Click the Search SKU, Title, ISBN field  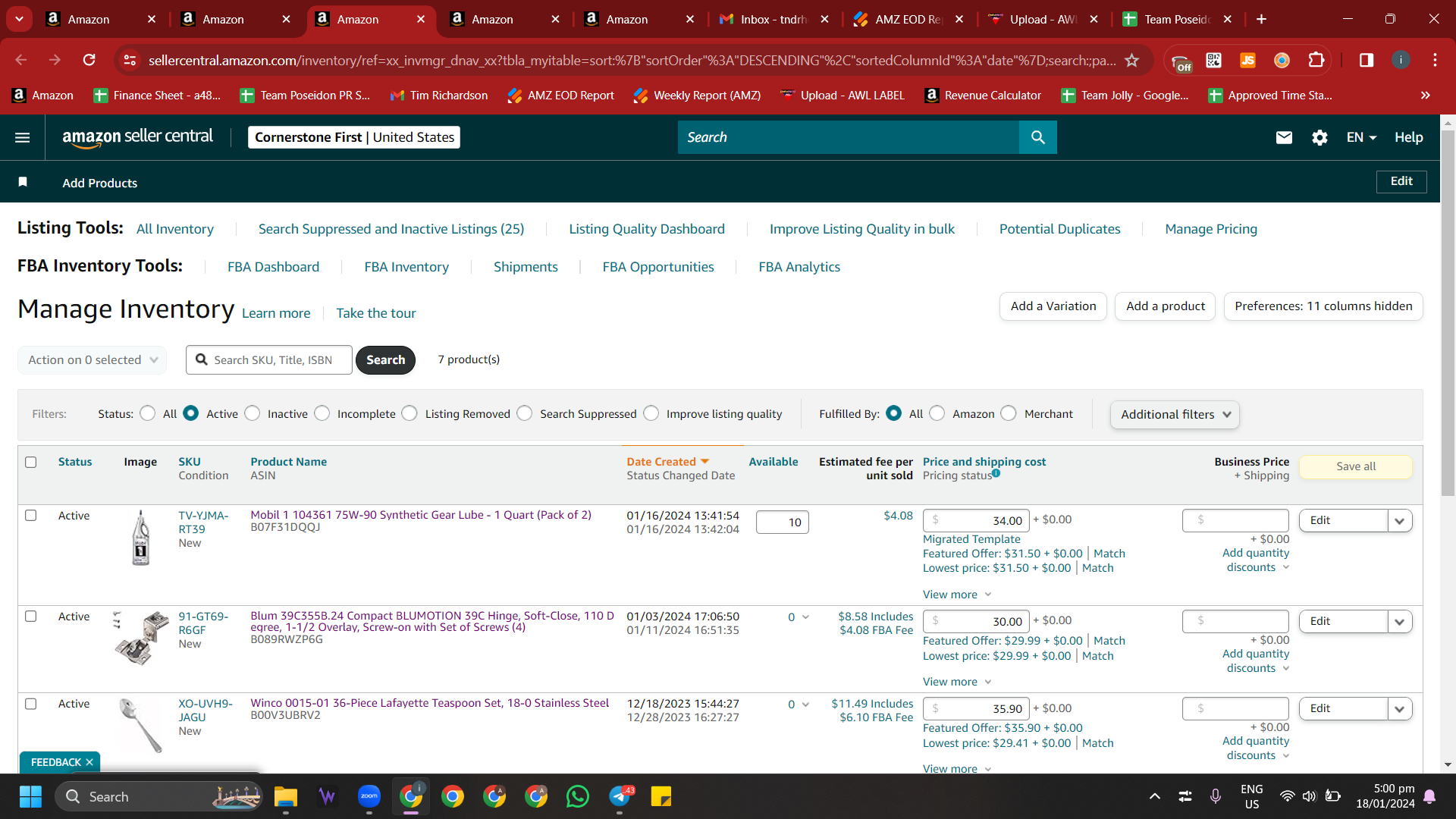coord(269,359)
